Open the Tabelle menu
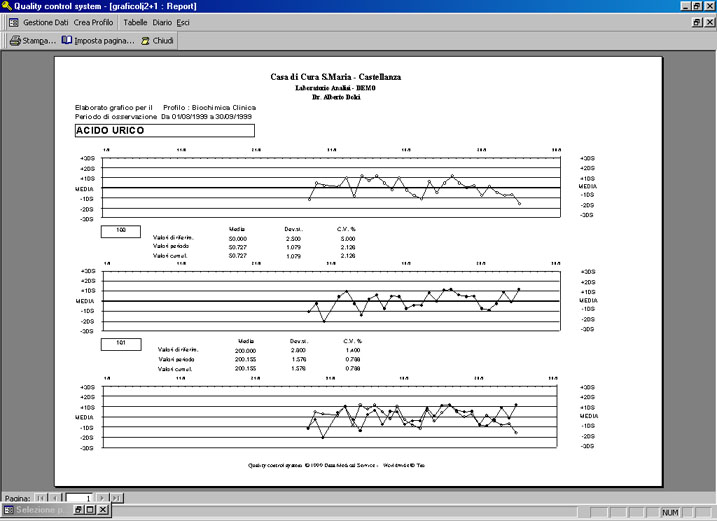 pyautogui.click(x=135, y=22)
